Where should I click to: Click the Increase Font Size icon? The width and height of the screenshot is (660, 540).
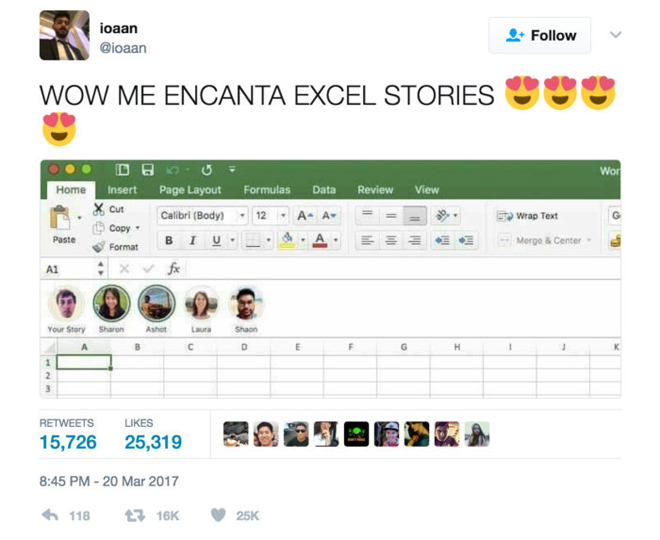tap(305, 216)
